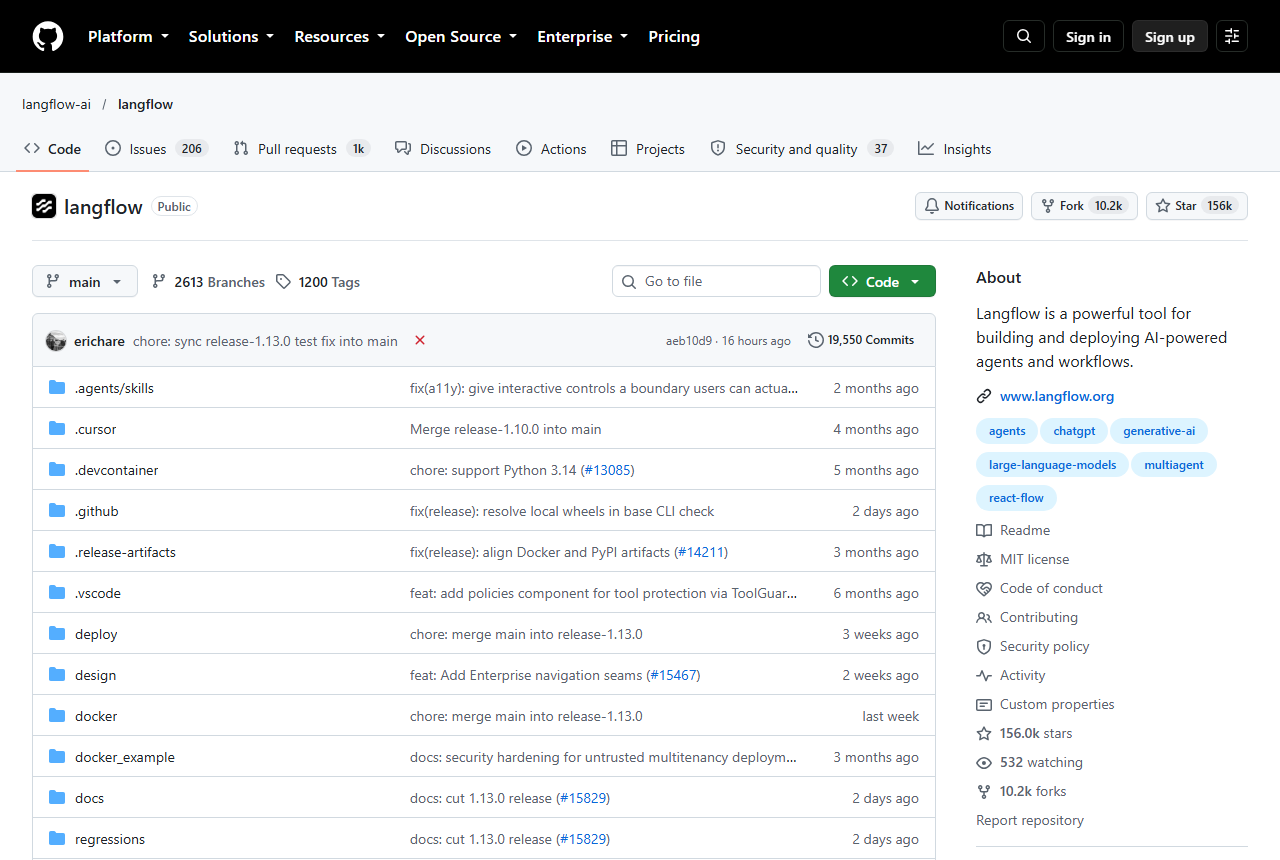Image resolution: width=1280 pixels, height=860 pixels.
Task: Expand the Open Source menu
Action: coord(461,37)
